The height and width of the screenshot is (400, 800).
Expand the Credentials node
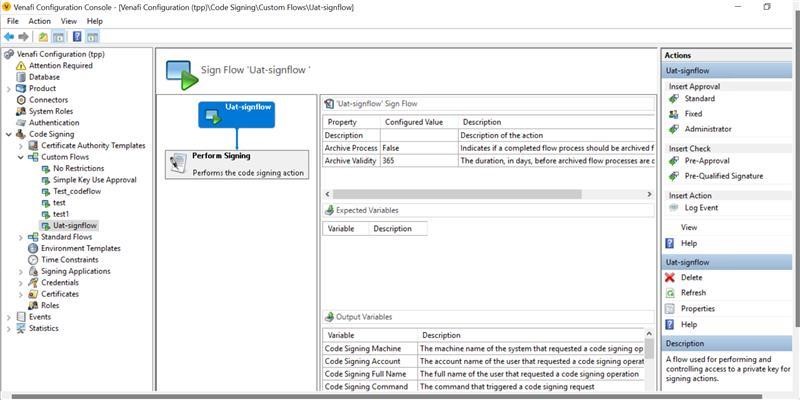(21, 283)
